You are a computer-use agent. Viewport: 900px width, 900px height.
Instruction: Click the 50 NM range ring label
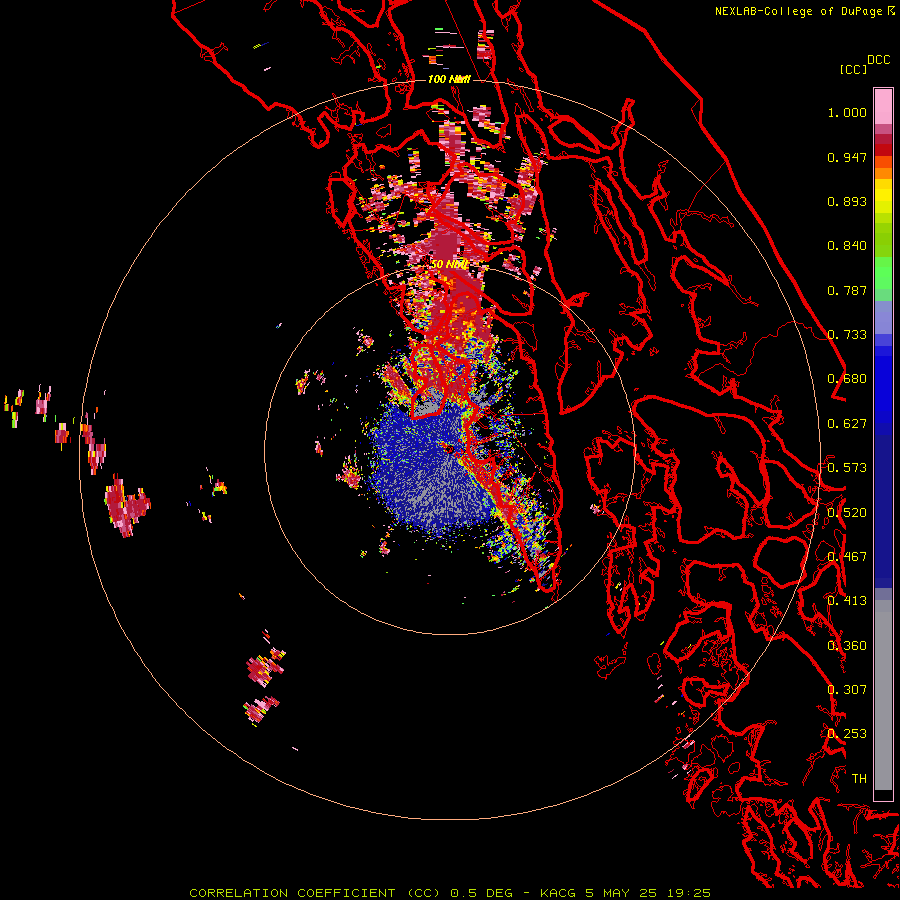[x=449, y=265]
